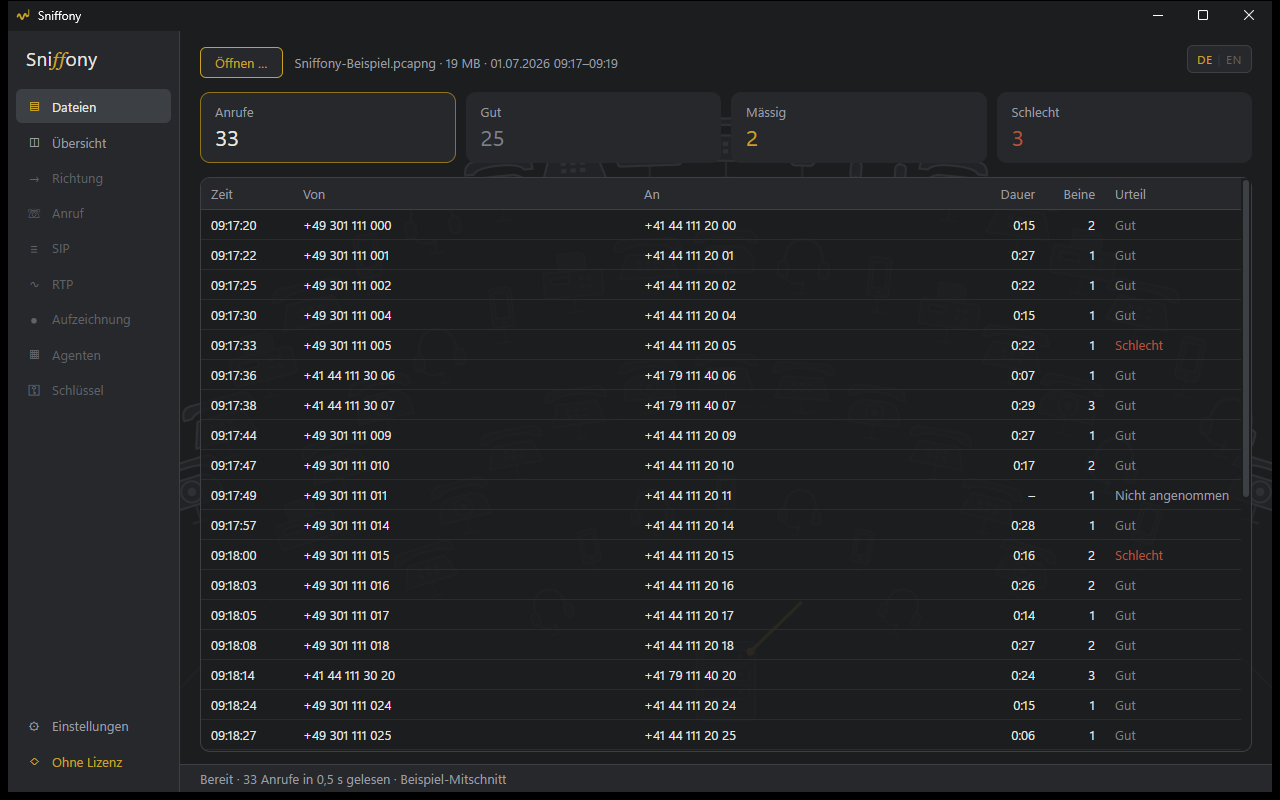Click callee +41 44 111 20 18

pyautogui.click(x=689, y=645)
